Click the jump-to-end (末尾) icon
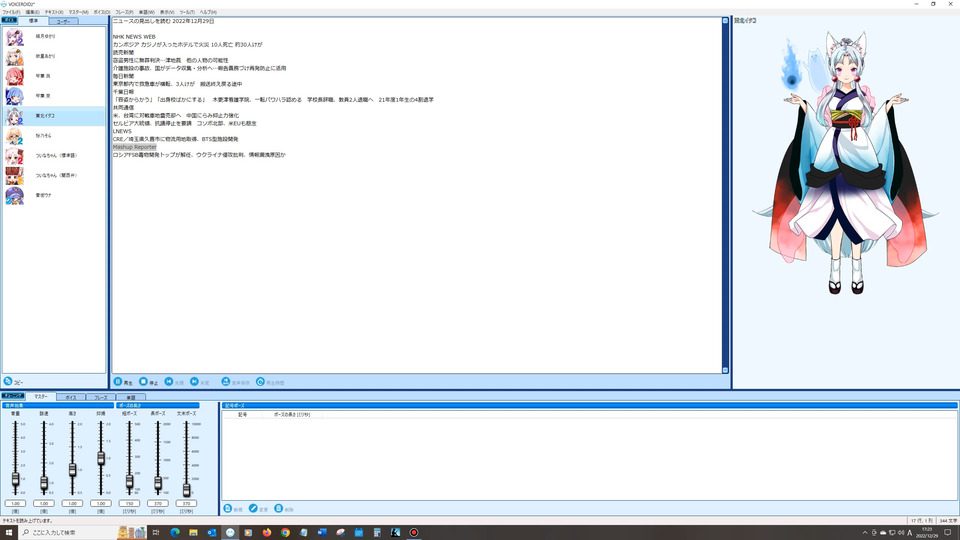Image resolution: width=960 pixels, height=540 pixels. tap(194, 381)
